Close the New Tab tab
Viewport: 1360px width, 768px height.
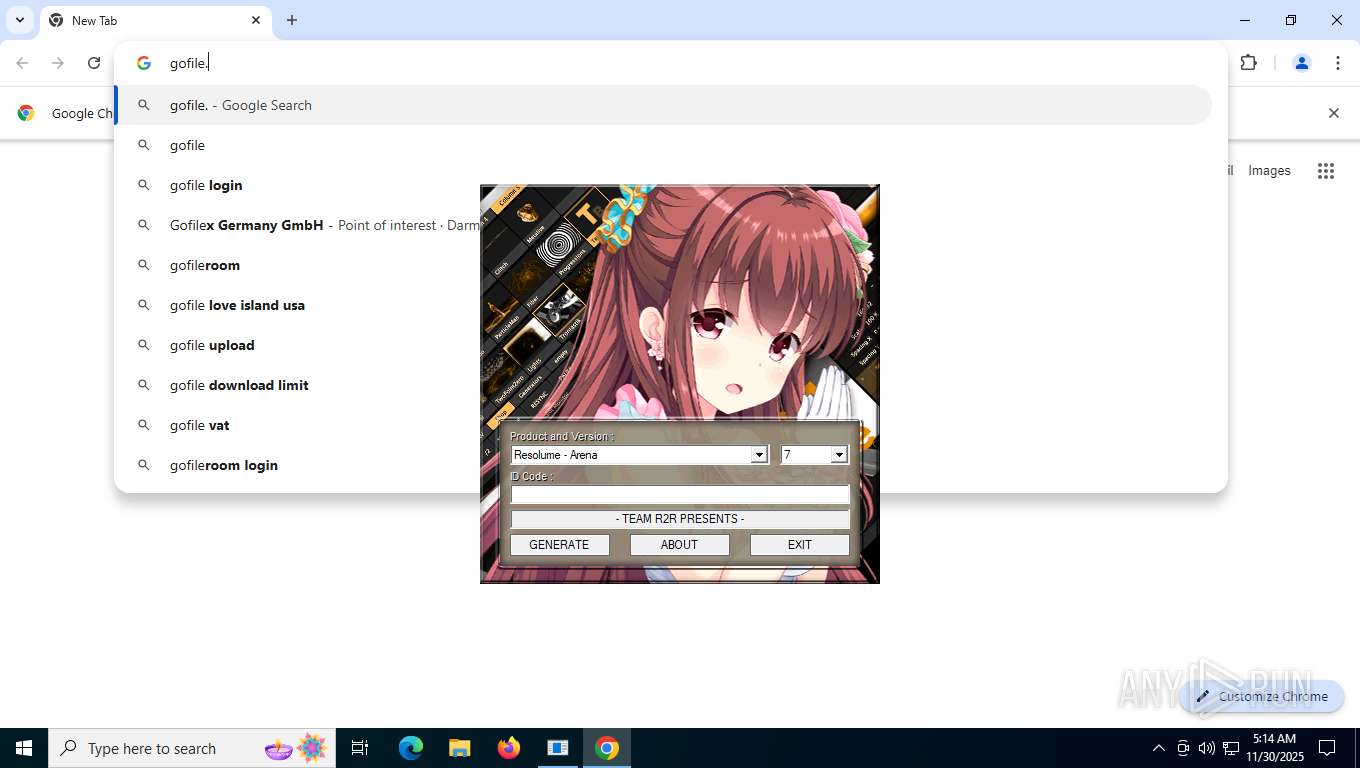click(x=256, y=20)
